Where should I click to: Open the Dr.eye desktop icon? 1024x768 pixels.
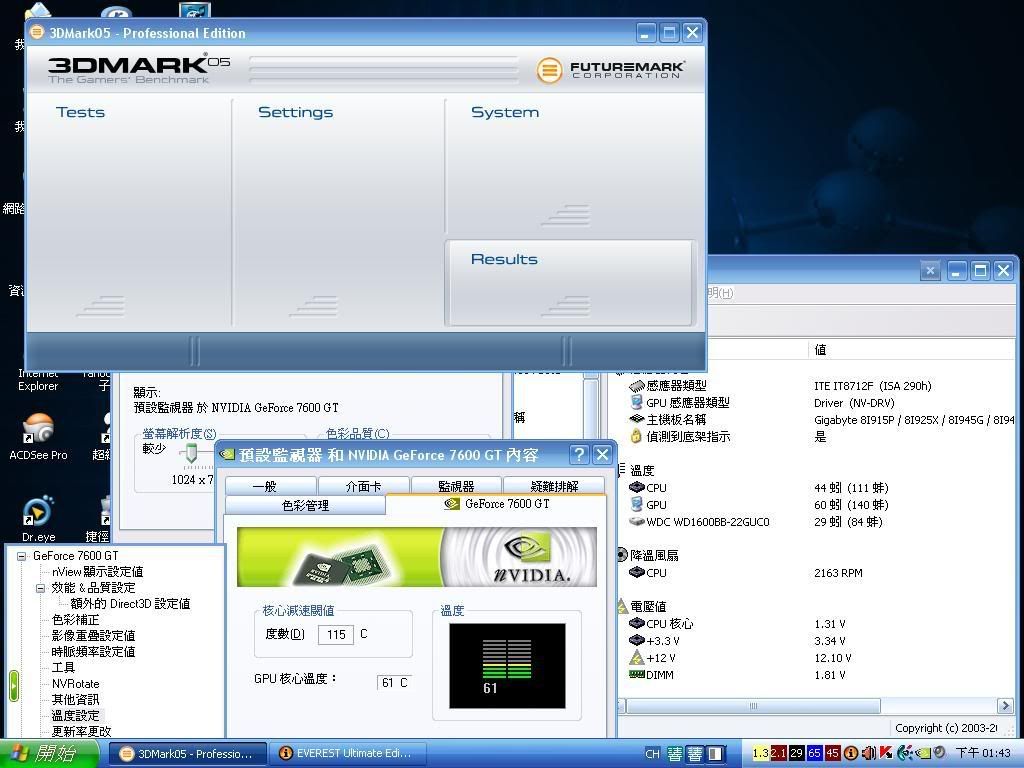pyautogui.click(x=38, y=514)
